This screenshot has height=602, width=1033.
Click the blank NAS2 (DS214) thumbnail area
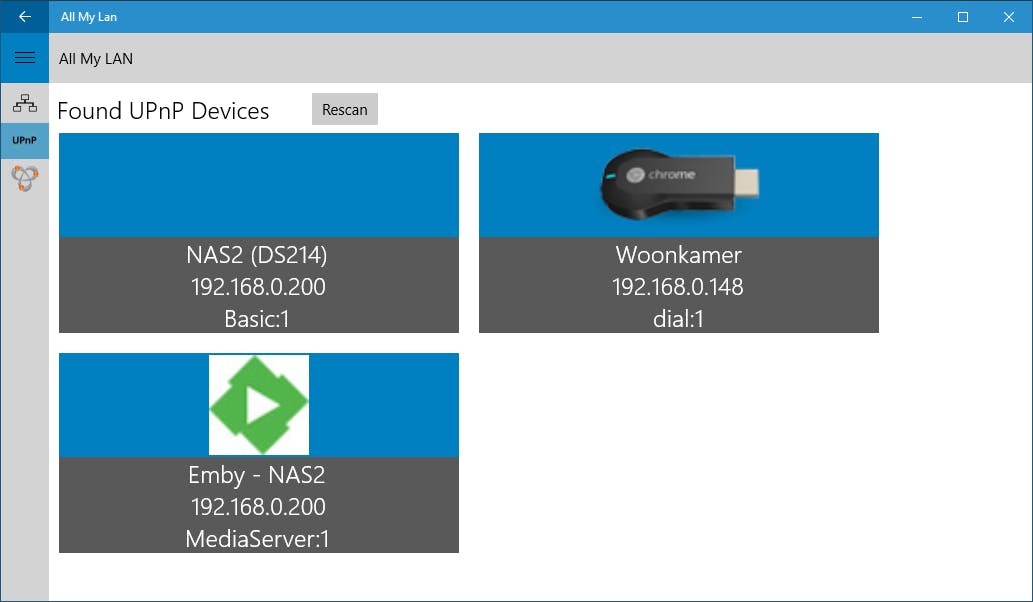[x=259, y=185]
